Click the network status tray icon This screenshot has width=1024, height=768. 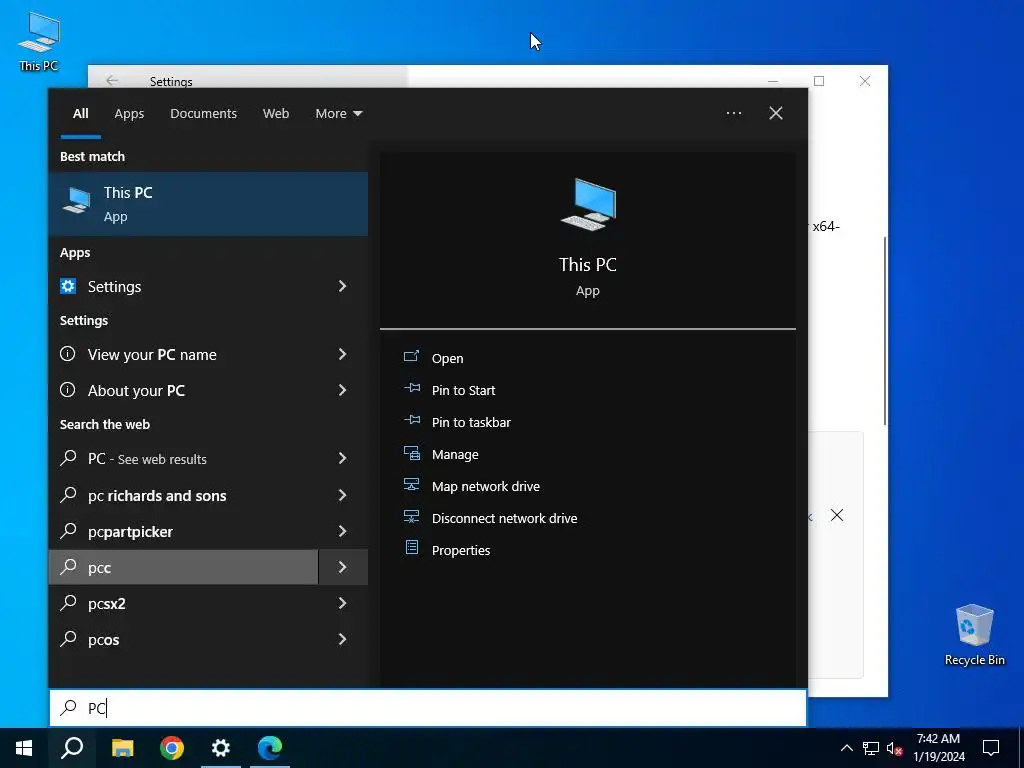871,748
